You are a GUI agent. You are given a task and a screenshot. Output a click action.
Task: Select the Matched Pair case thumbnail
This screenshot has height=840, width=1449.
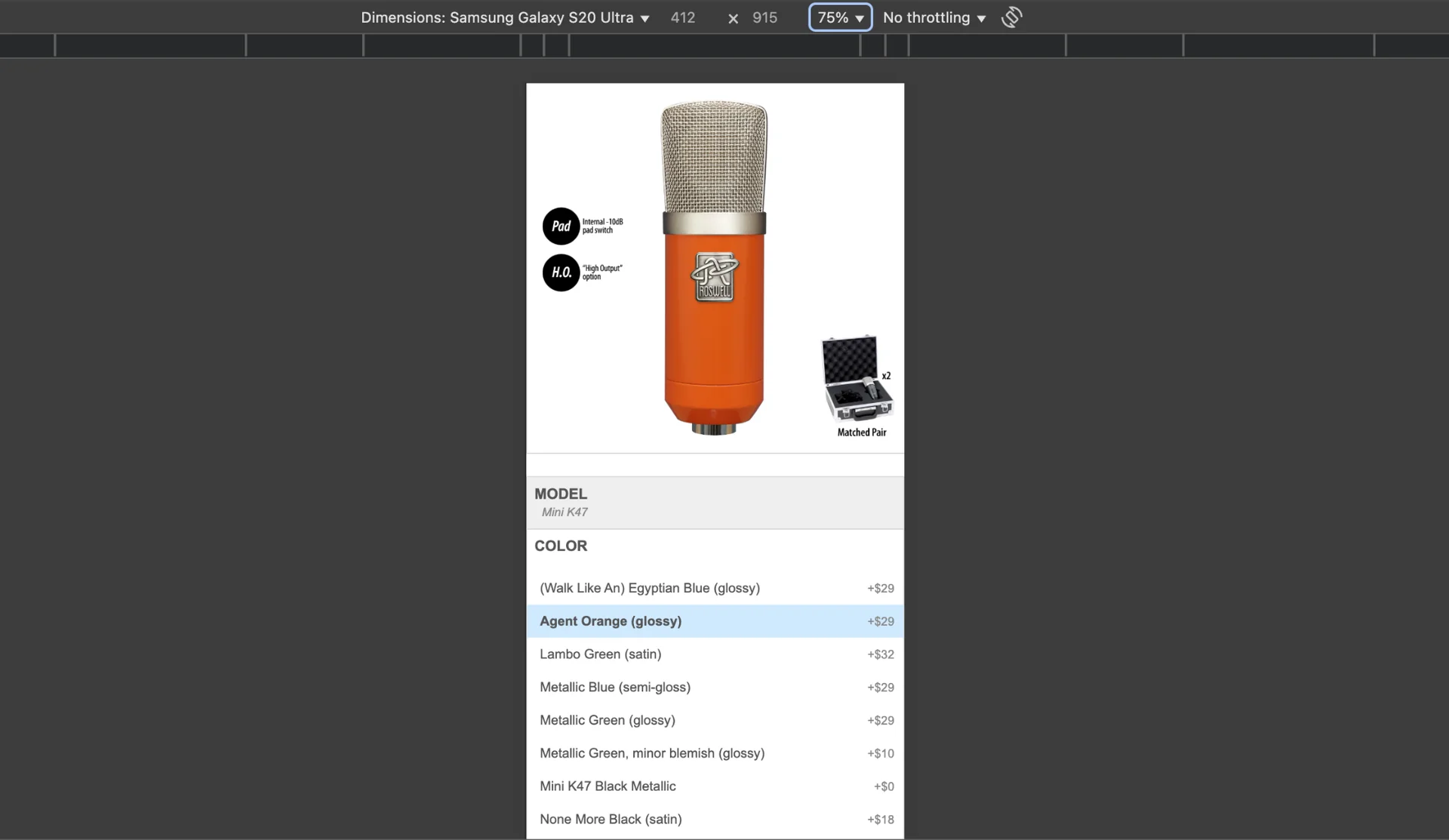tap(858, 386)
